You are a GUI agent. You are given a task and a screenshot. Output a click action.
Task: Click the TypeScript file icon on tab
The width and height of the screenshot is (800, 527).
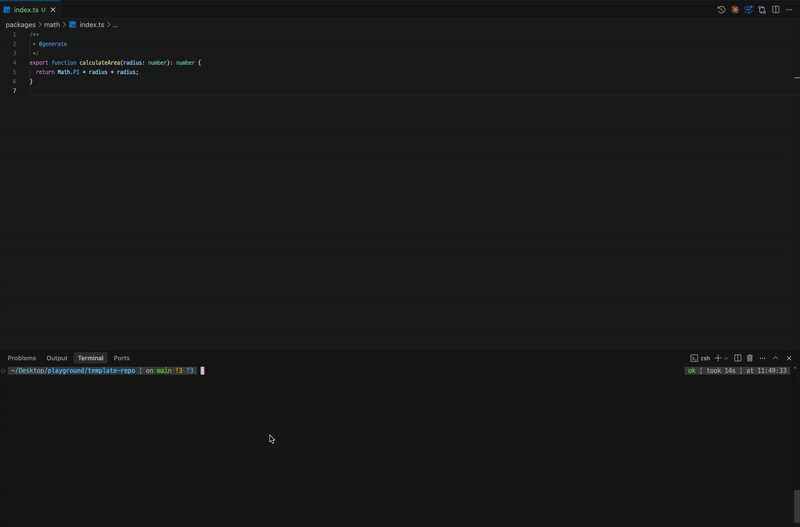(x=7, y=10)
